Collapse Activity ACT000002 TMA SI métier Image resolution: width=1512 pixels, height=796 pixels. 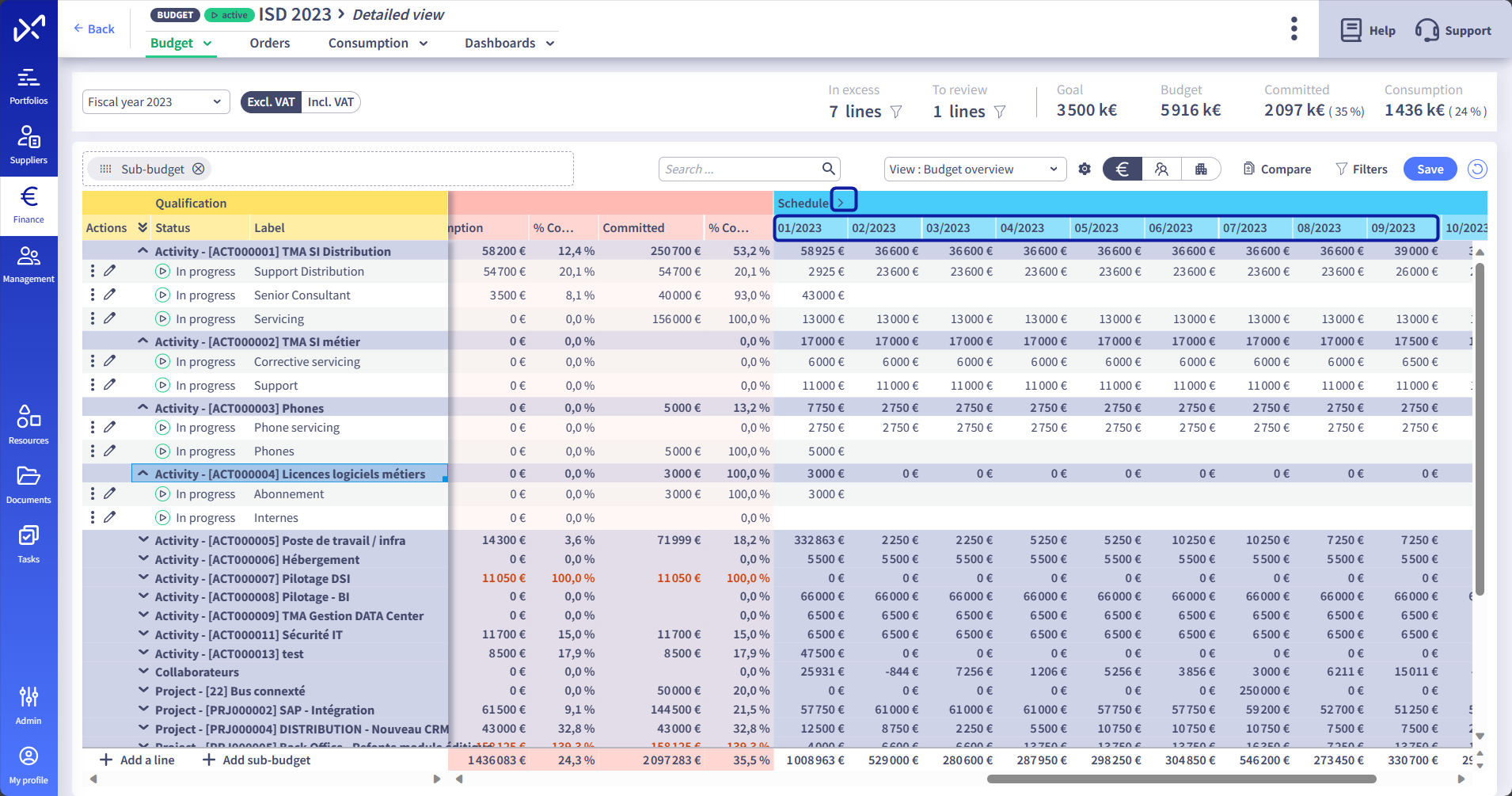(x=143, y=341)
